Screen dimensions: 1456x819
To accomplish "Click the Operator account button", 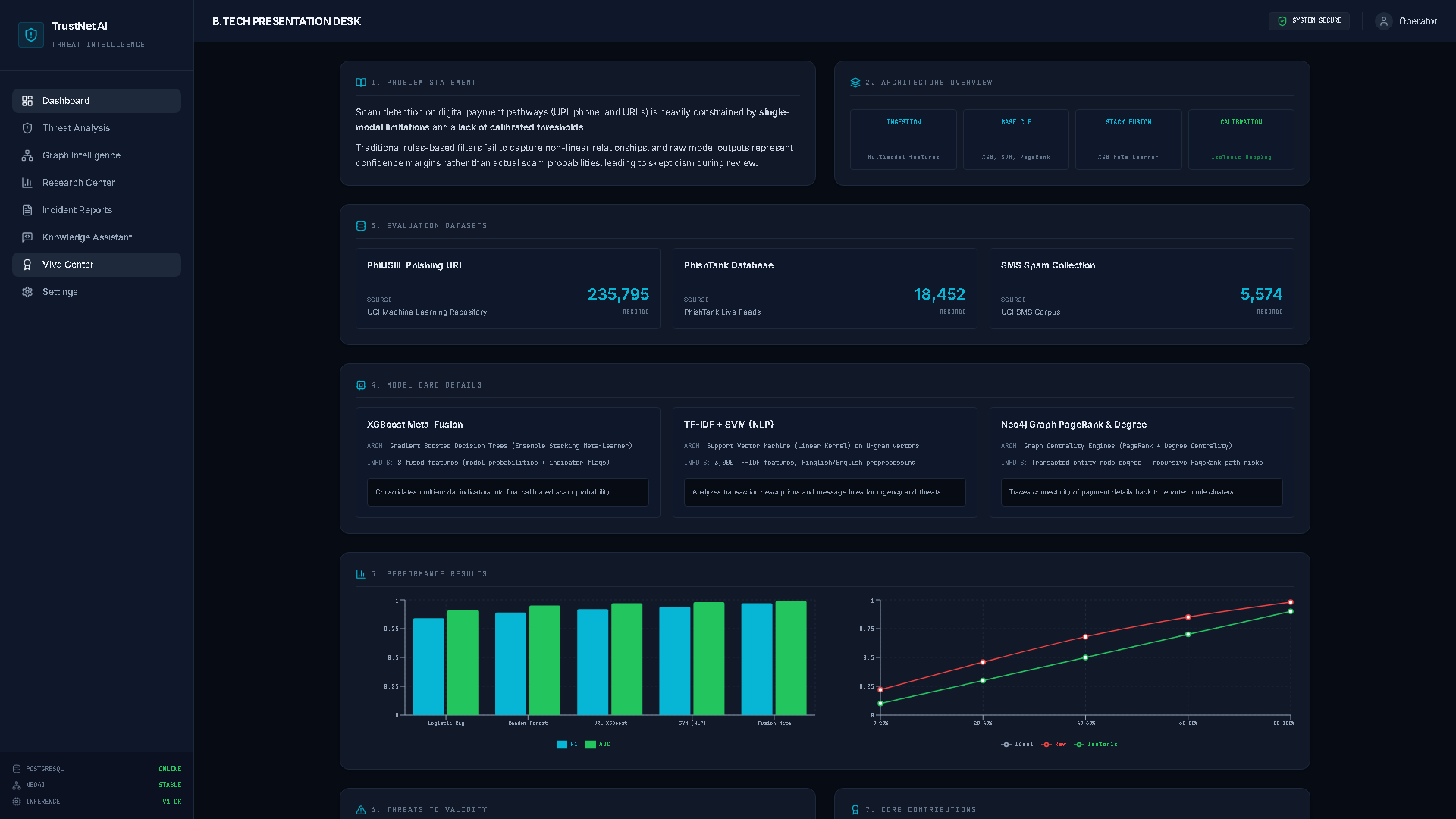I will tap(1407, 21).
